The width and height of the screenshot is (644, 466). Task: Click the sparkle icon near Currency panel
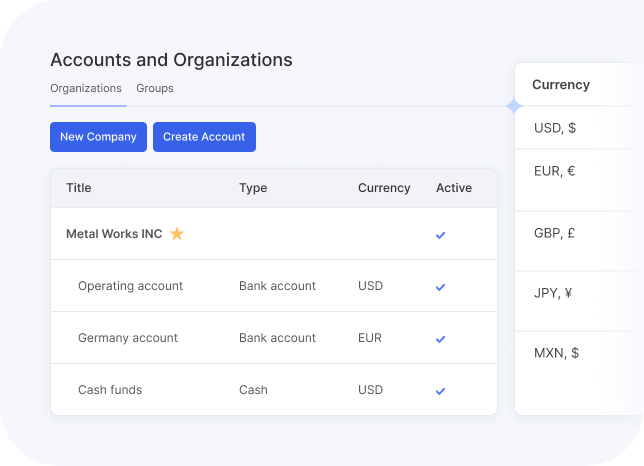coord(514,106)
